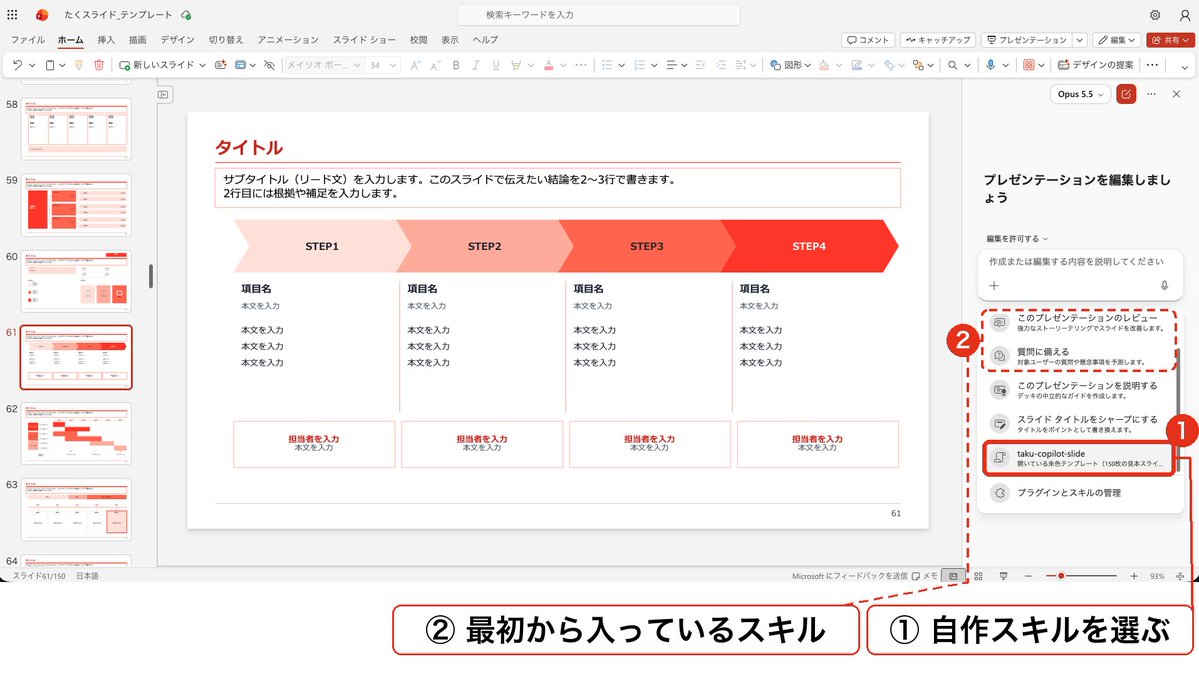Toggle the メモ notes pane
The width and height of the screenshot is (1199, 676).
(924, 576)
